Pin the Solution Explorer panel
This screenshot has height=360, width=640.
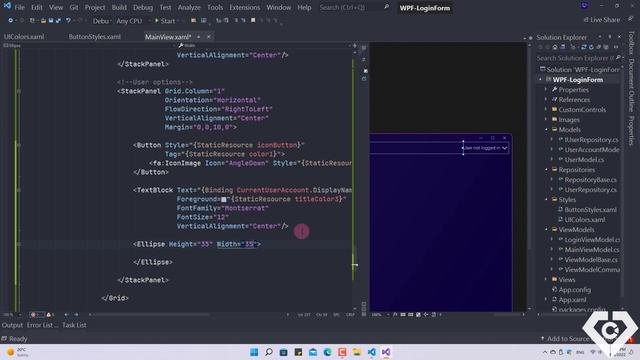coord(610,37)
